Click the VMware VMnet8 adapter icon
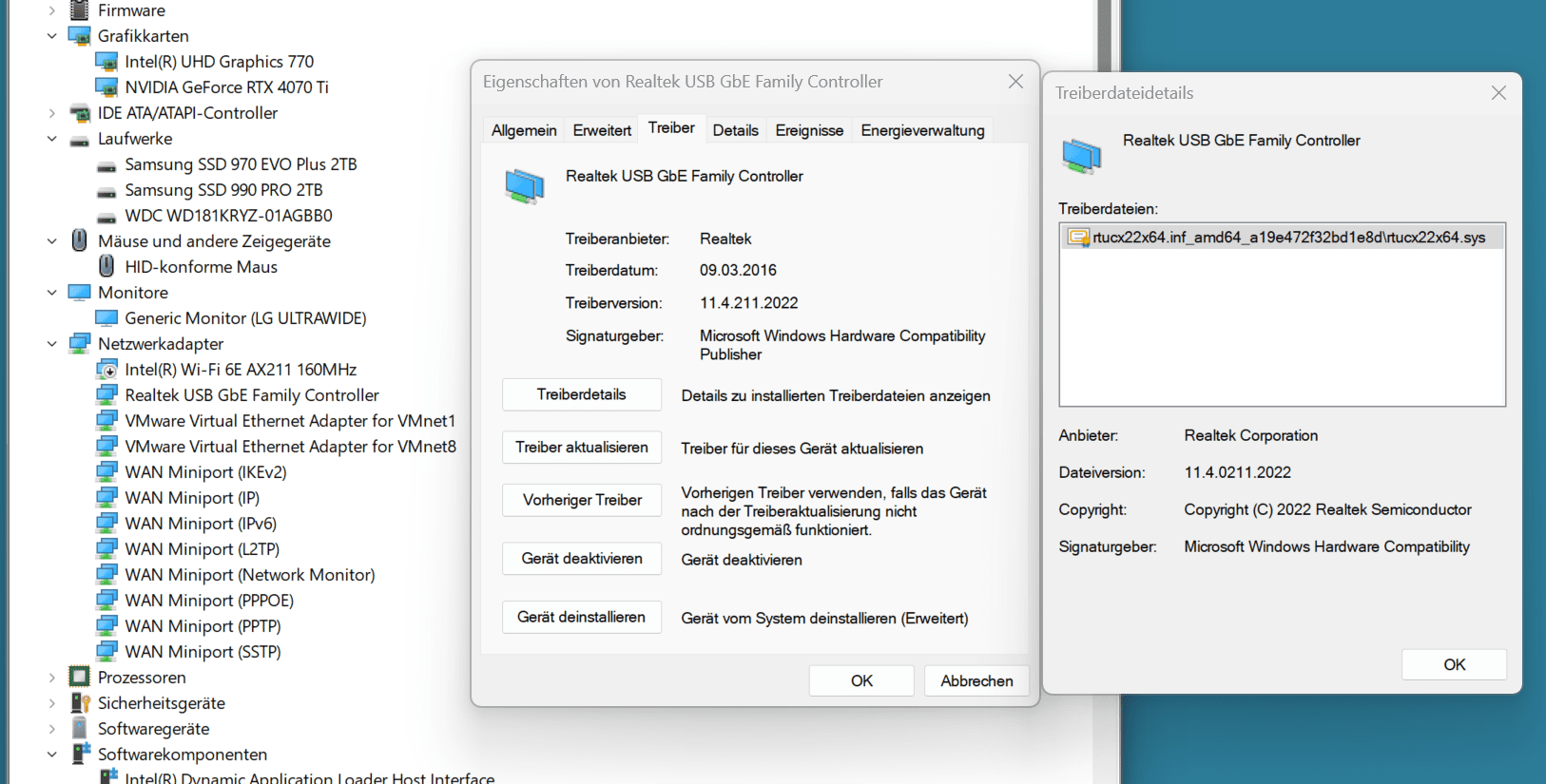The width and height of the screenshot is (1546, 784). (x=106, y=447)
